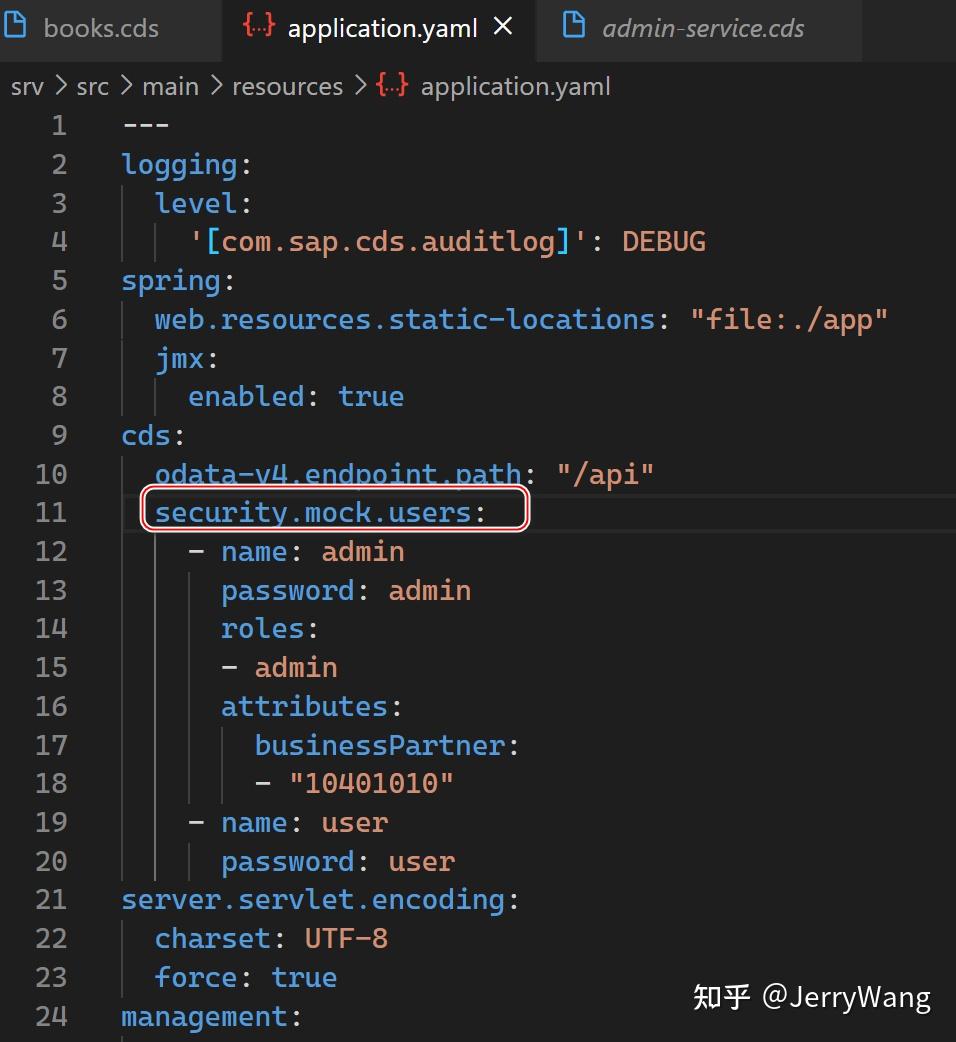Click the UTF-8 charset value
Screen dimensions: 956x1042
[346, 938]
